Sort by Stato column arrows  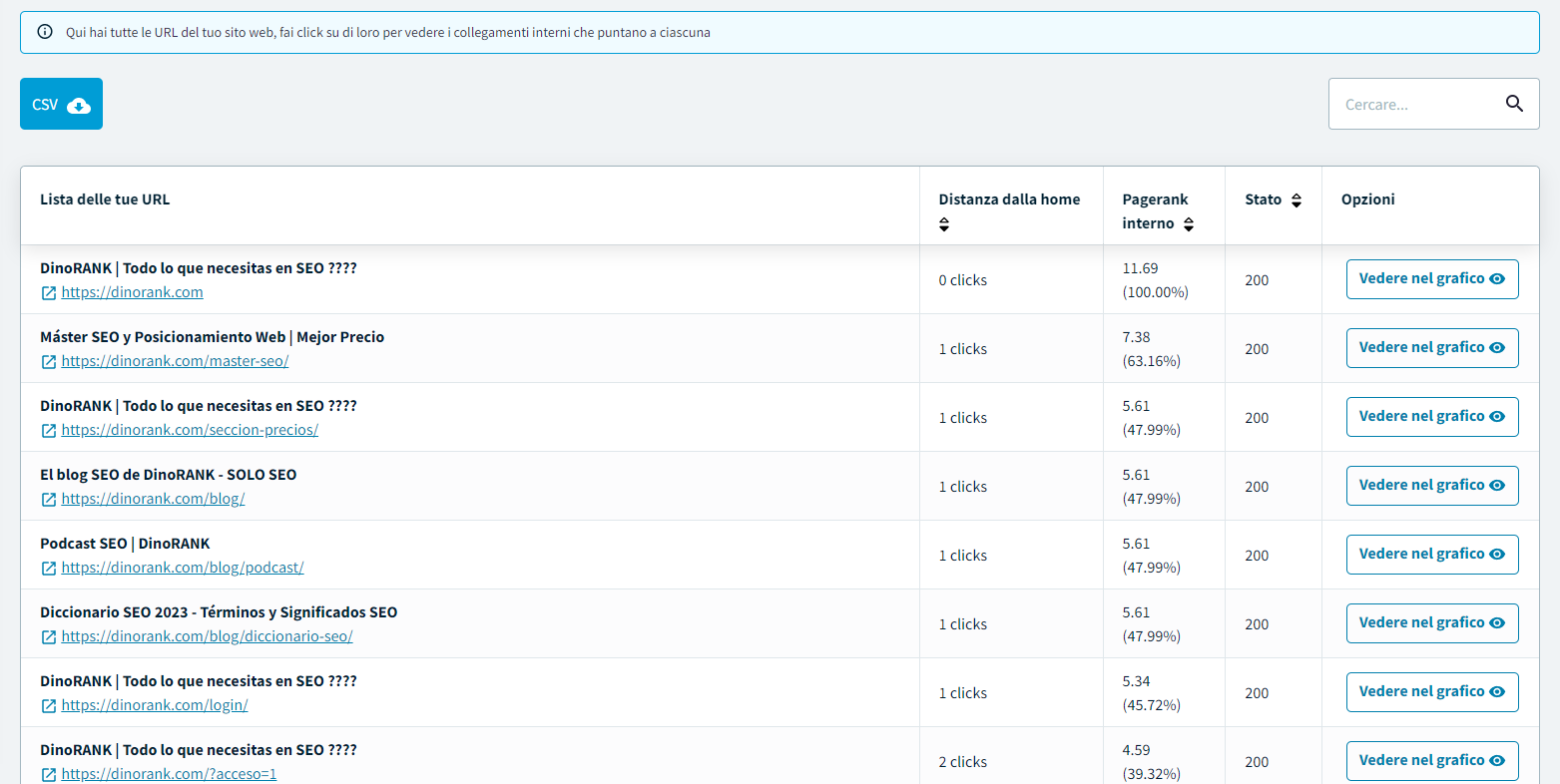coord(1297,200)
